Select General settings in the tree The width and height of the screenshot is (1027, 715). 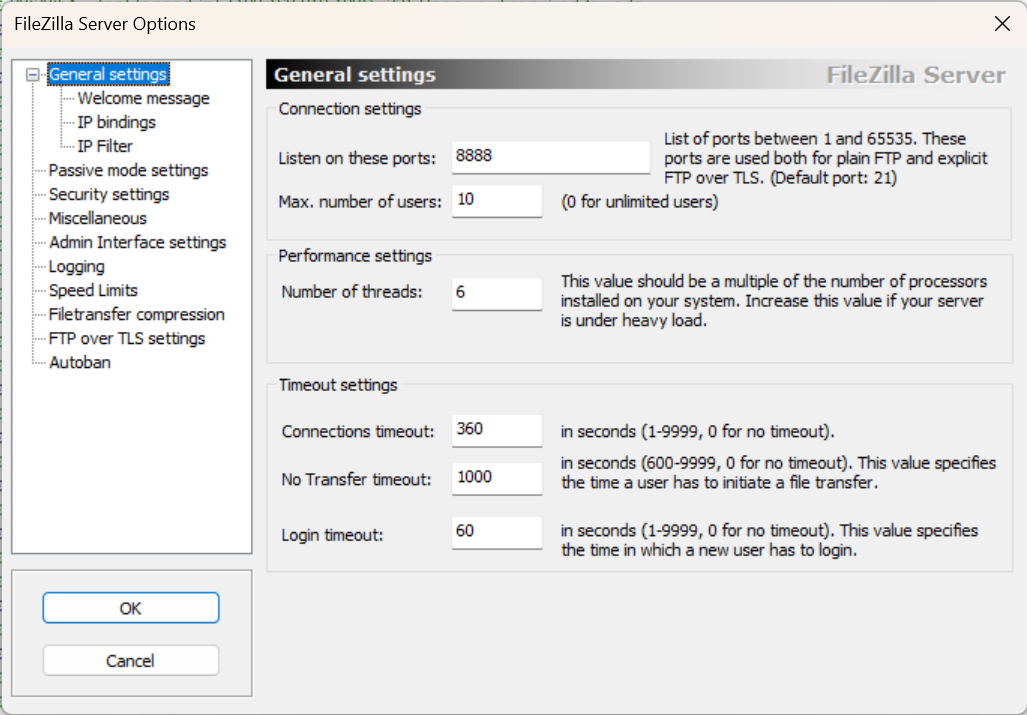(x=109, y=74)
